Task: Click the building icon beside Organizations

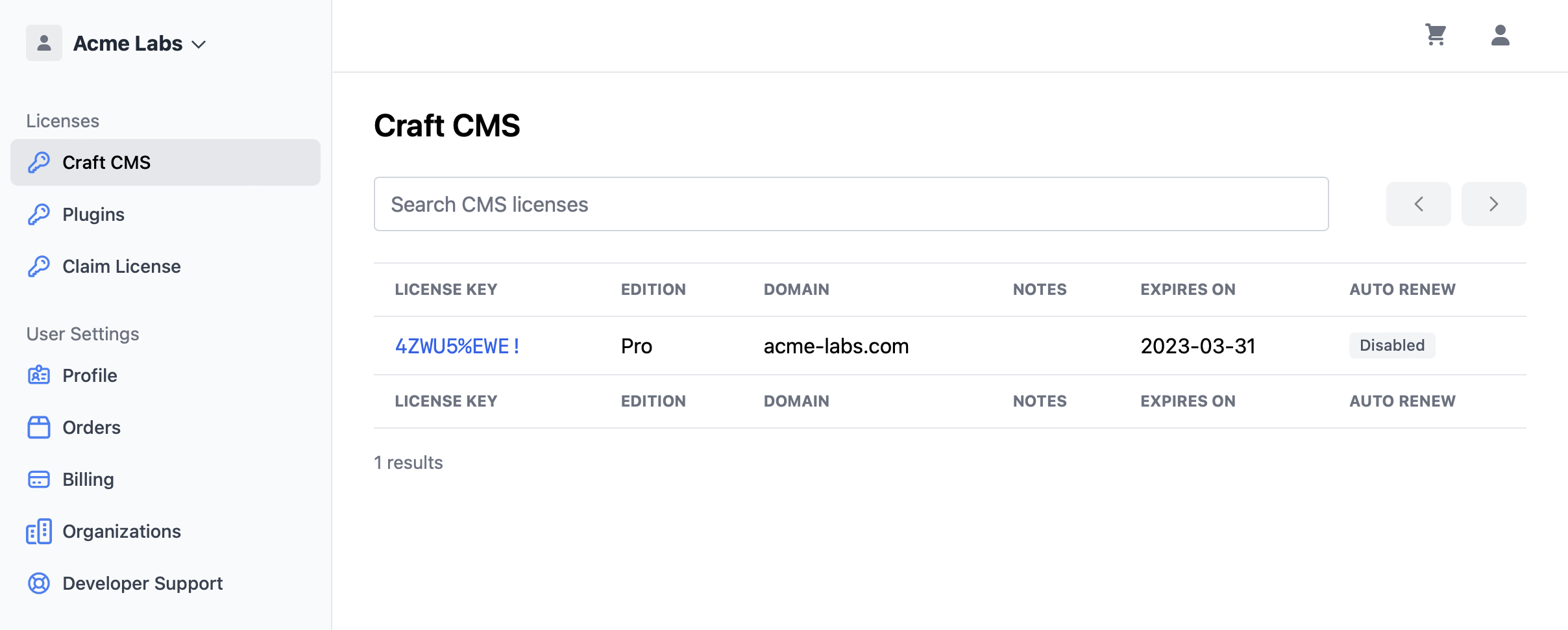Action: pos(39,531)
